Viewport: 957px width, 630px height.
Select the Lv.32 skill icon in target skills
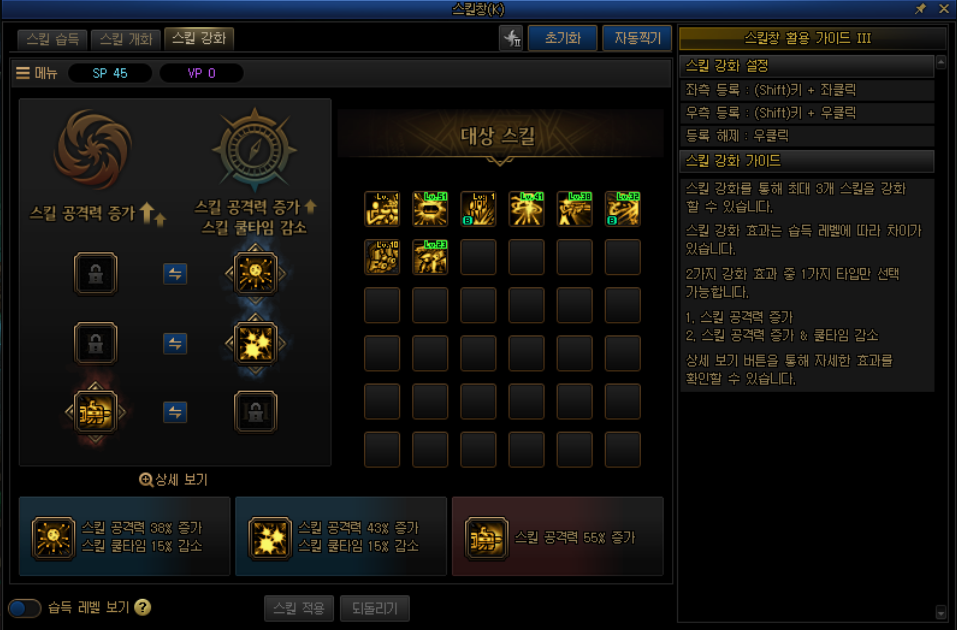[623, 209]
